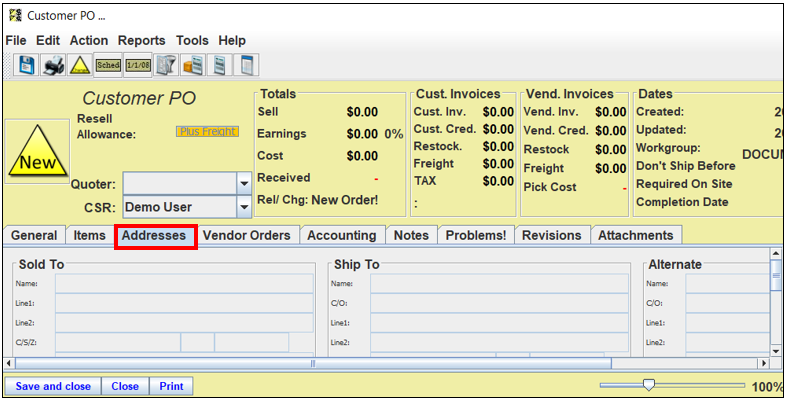Screen dimensions: 788x402
Task: Click the horizontal scrollbar left arrow
Action: coord(9,363)
